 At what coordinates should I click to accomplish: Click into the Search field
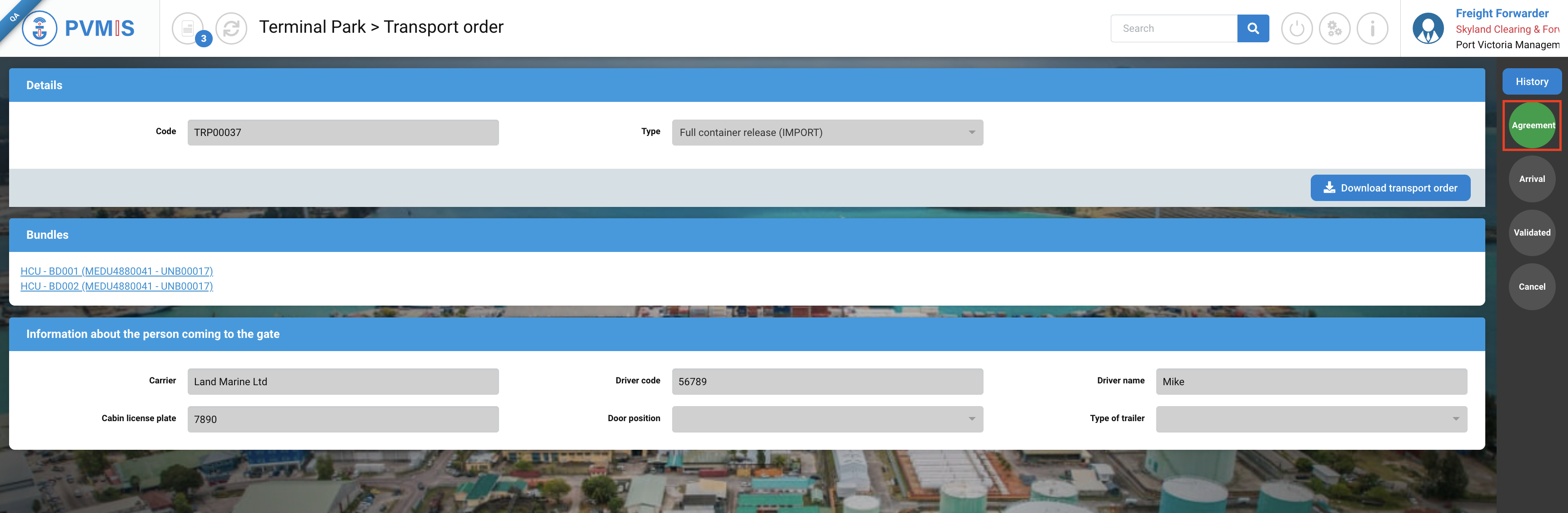[x=1174, y=28]
